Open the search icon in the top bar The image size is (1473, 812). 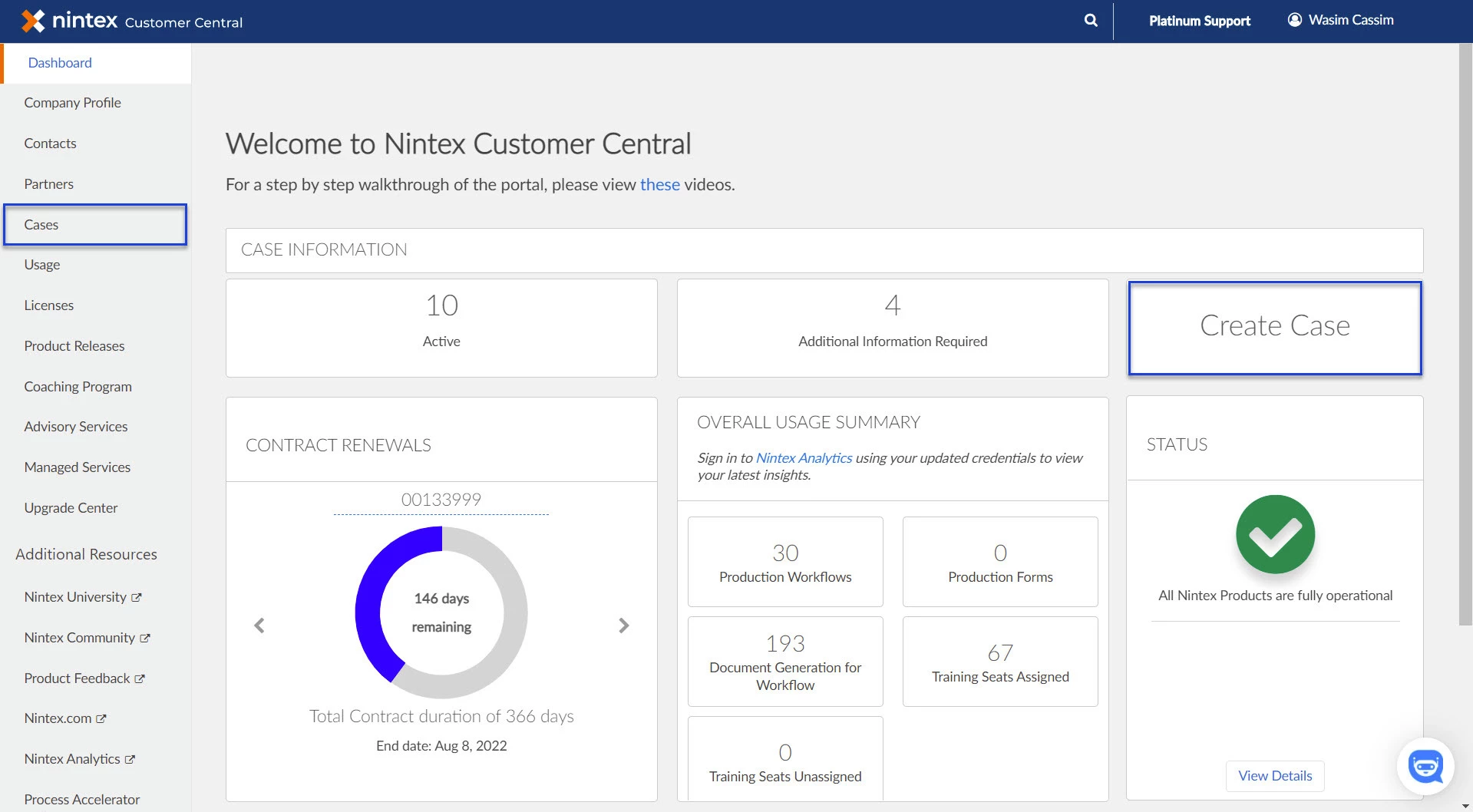click(x=1090, y=20)
